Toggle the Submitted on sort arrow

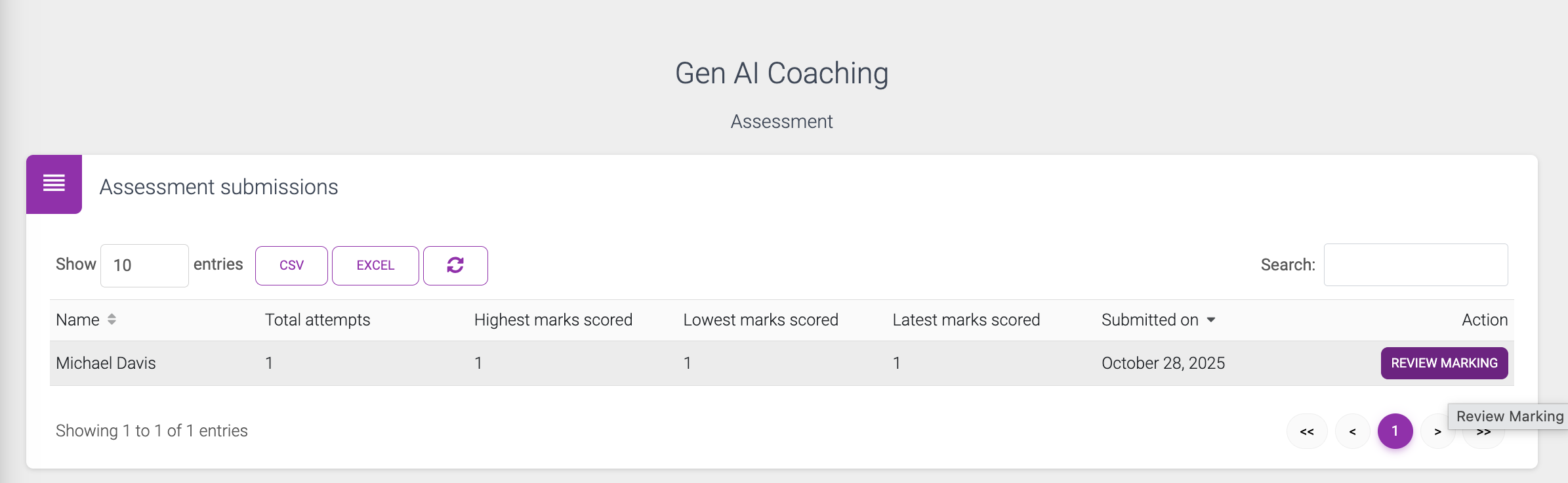coord(1211,320)
